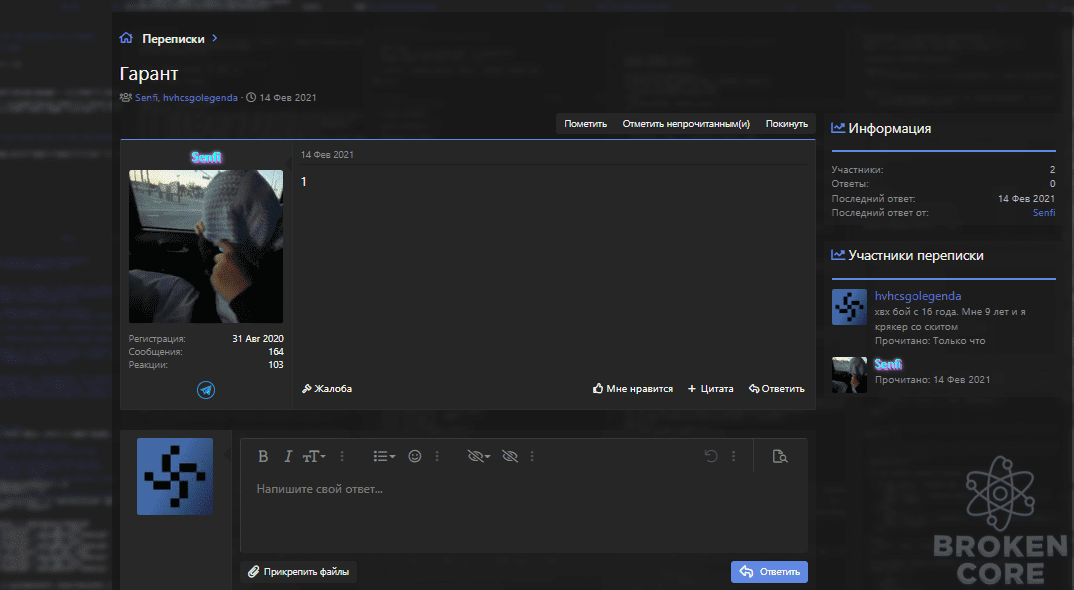Open the hidden content dropdown with arrow
Viewport: 1074px width, 590px height.
pyautogui.click(x=479, y=456)
